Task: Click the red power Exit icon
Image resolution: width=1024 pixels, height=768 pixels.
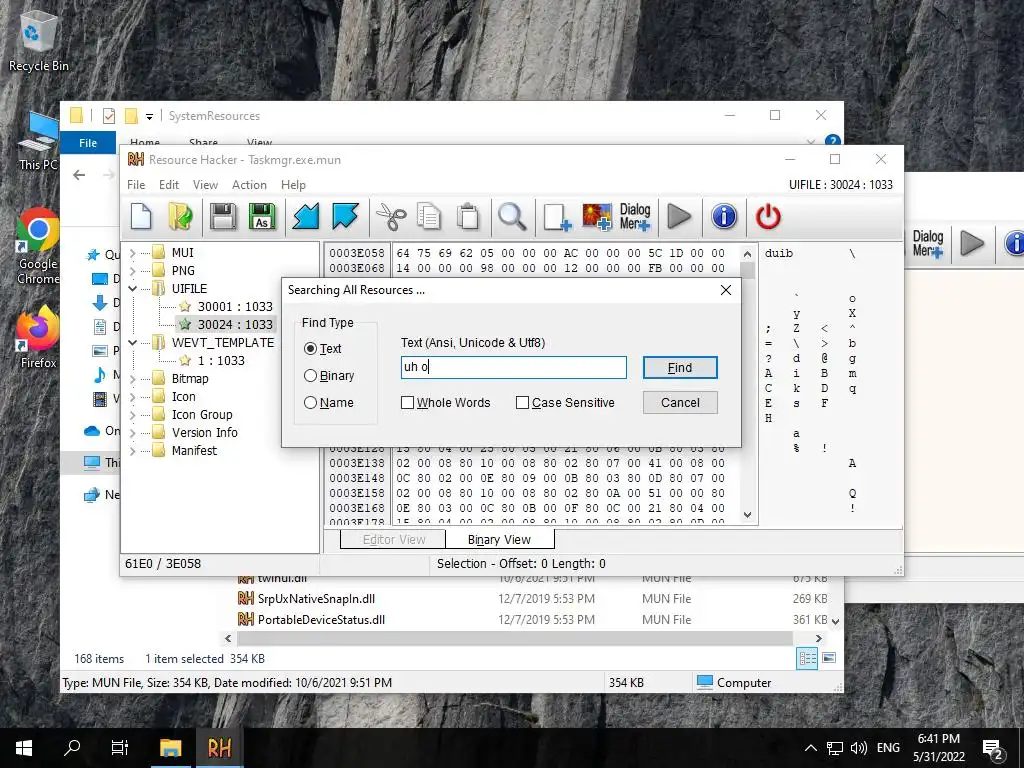Action: pos(768,216)
